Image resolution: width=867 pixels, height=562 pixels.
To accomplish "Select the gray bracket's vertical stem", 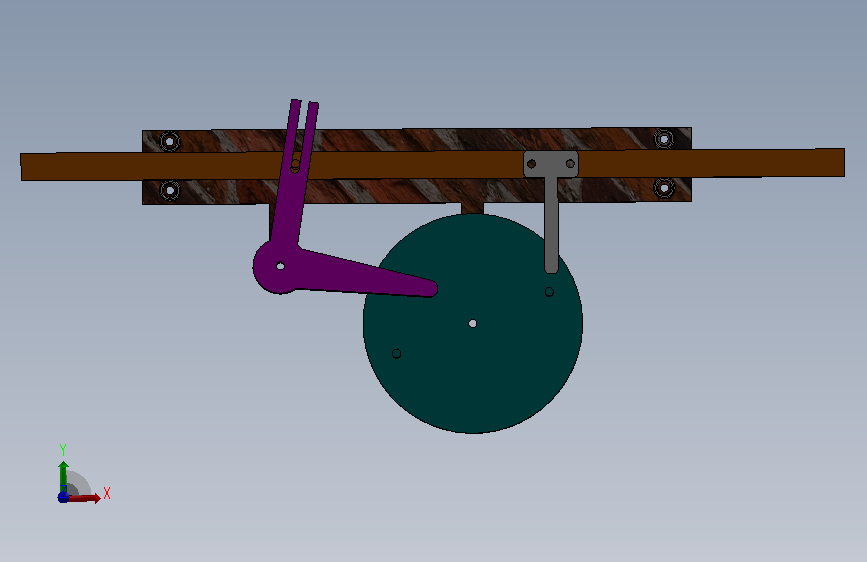I will [x=551, y=224].
